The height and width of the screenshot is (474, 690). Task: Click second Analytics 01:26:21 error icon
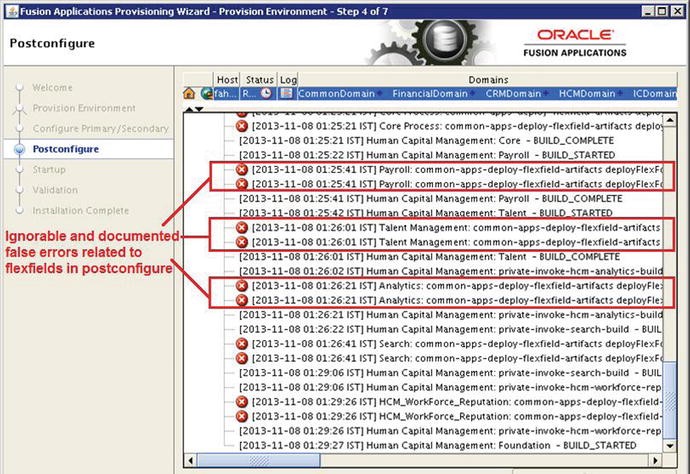[242, 300]
